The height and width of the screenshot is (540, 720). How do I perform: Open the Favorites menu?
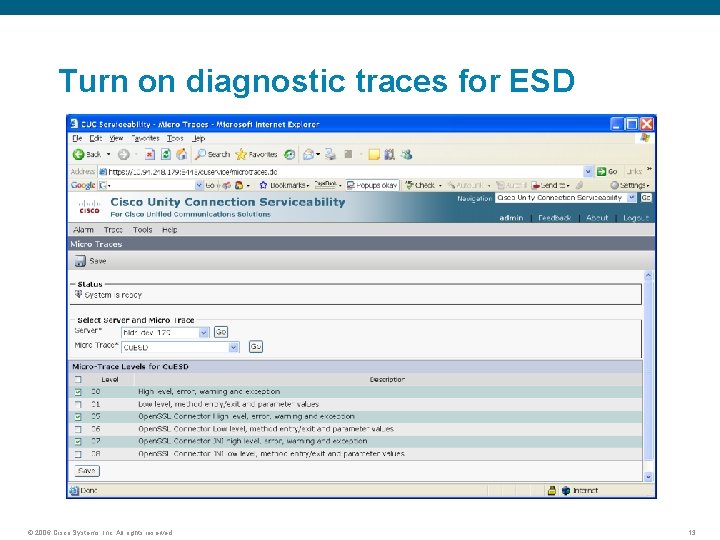coord(145,138)
